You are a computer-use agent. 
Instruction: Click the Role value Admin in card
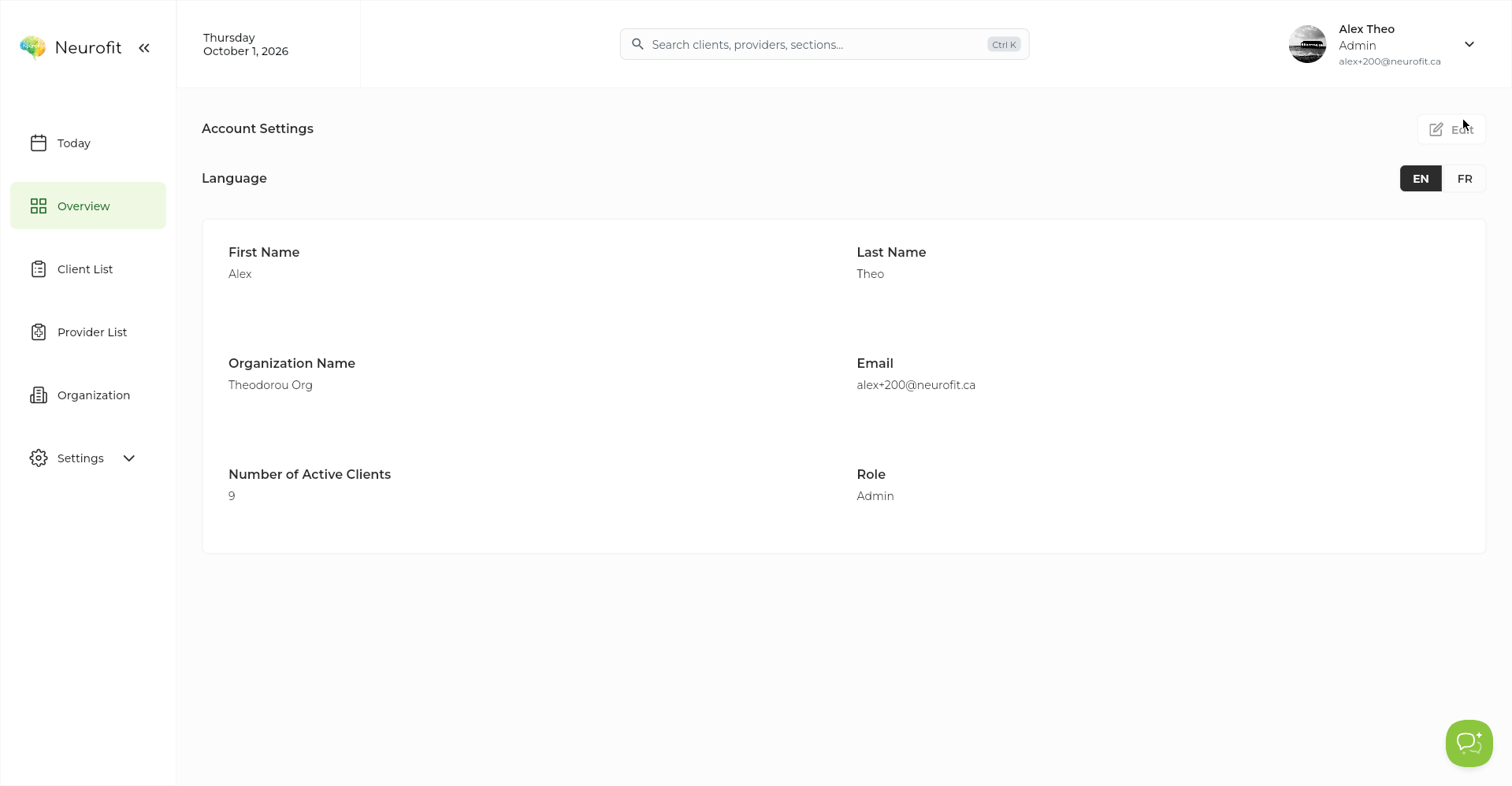click(875, 496)
